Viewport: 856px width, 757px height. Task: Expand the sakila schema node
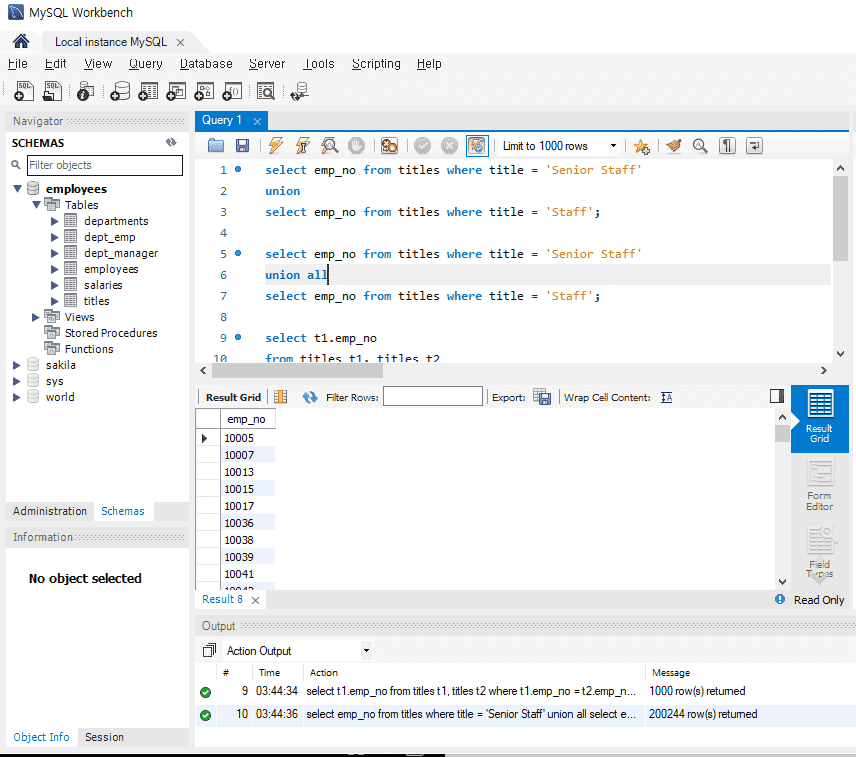point(17,365)
